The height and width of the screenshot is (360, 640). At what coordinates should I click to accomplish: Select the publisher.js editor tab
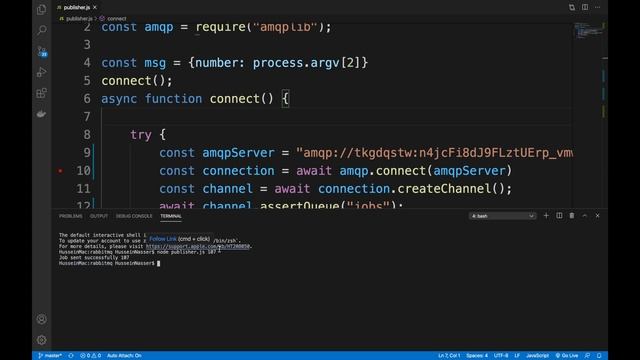[x=76, y=7]
